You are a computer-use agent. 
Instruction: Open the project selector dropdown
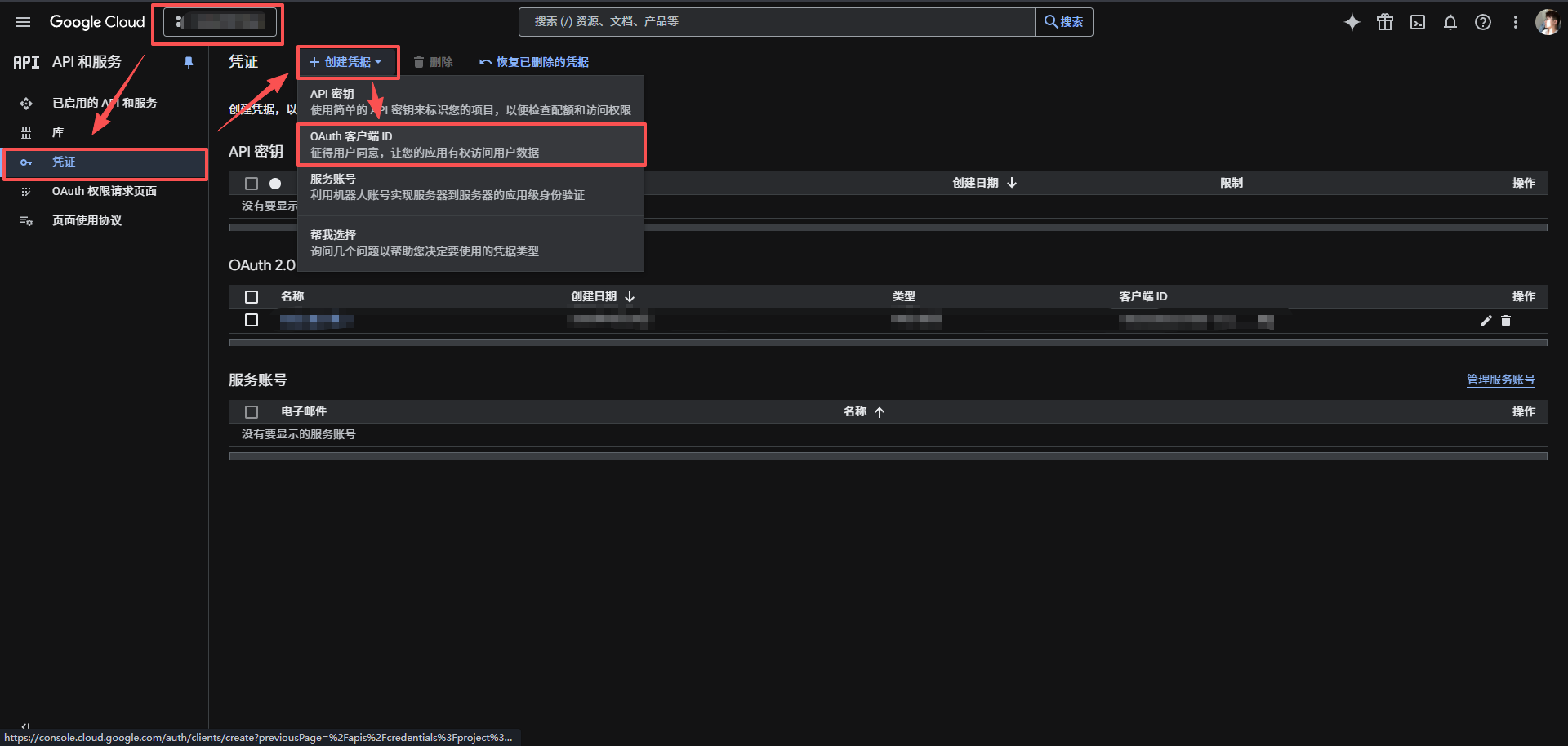[219, 22]
